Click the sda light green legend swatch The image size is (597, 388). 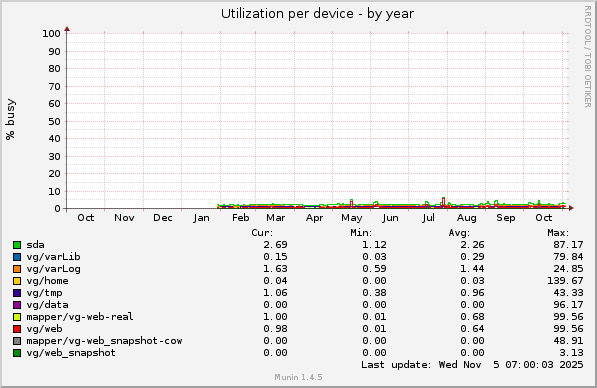tap(17, 245)
